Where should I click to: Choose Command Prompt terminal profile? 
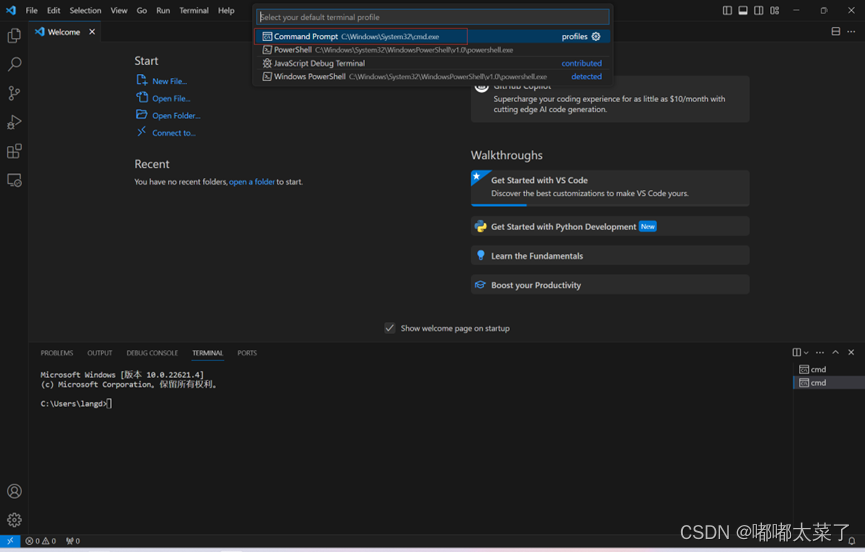[432, 36]
